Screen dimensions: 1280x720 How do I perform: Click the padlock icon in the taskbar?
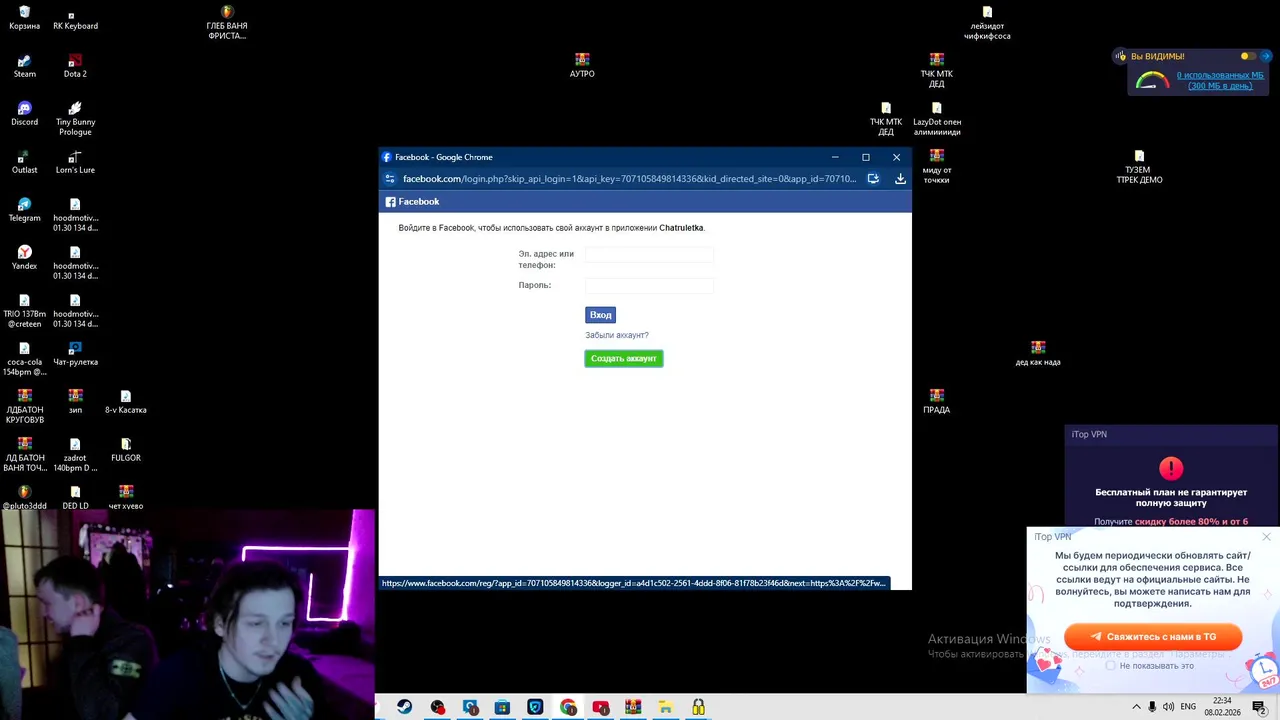point(698,707)
